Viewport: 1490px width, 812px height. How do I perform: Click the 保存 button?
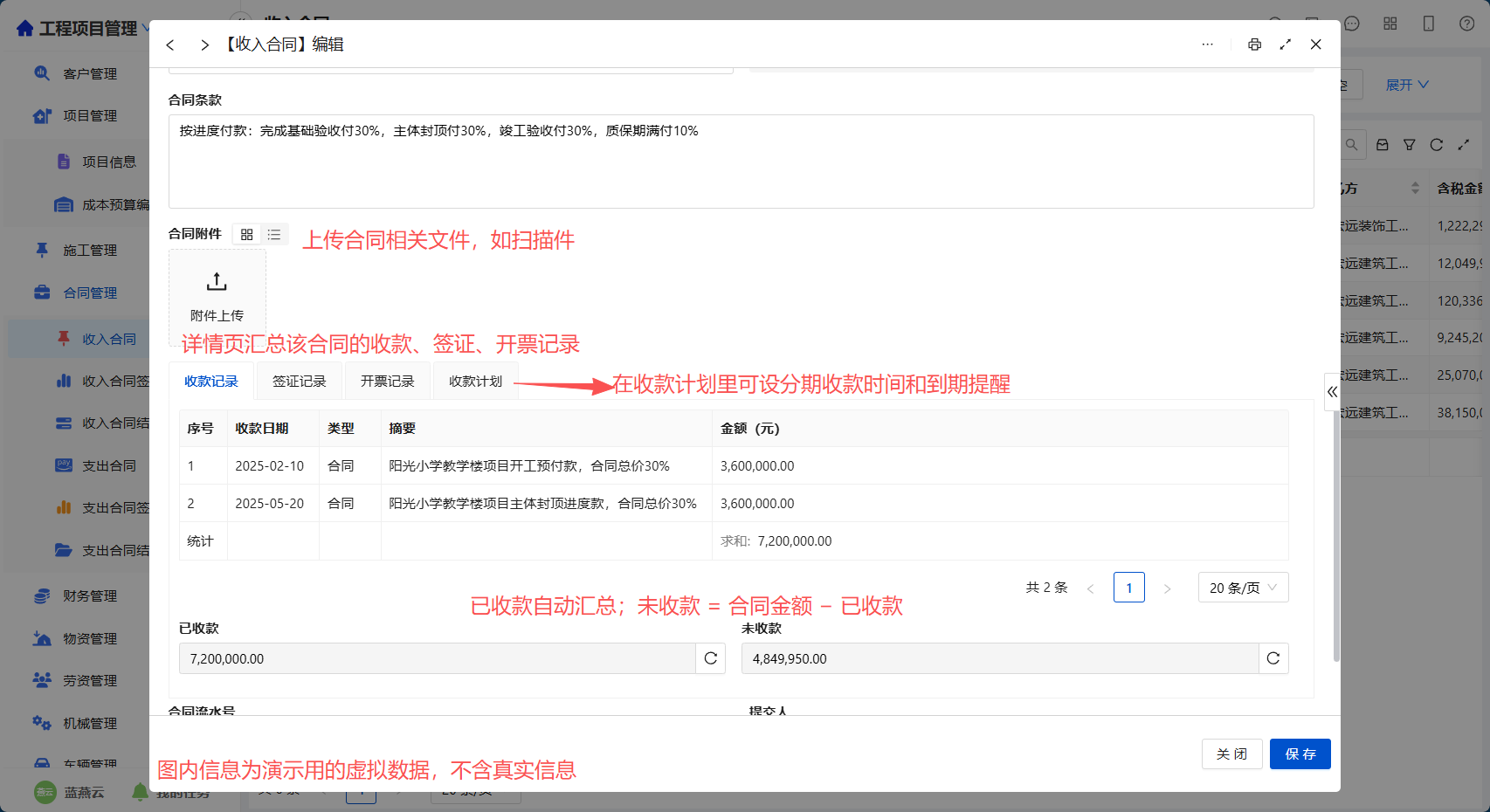tap(1300, 754)
